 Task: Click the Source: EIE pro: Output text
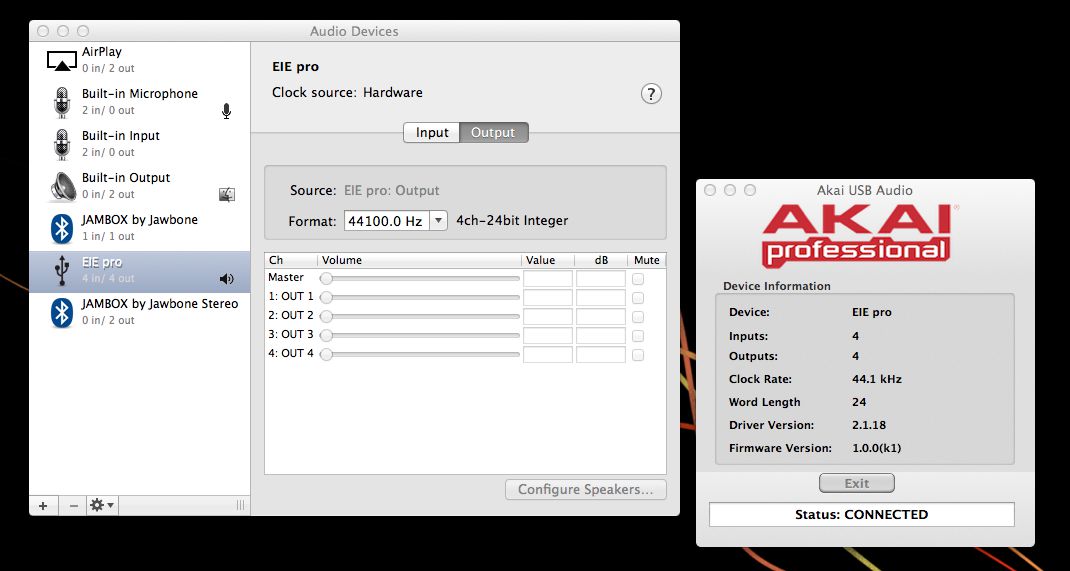364,190
